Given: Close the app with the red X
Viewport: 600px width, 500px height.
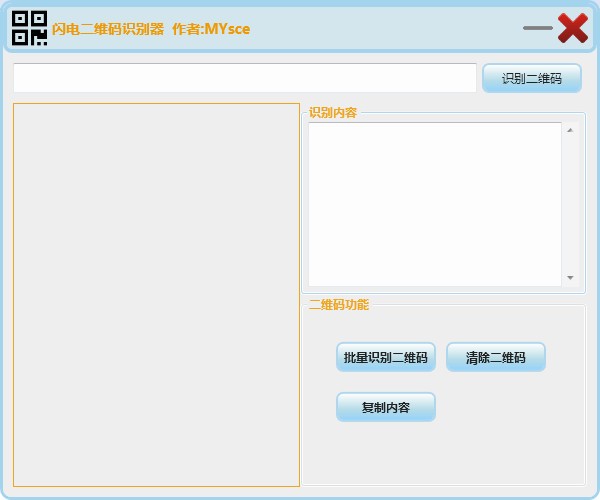Looking at the screenshot, I should (x=572, y=28).
